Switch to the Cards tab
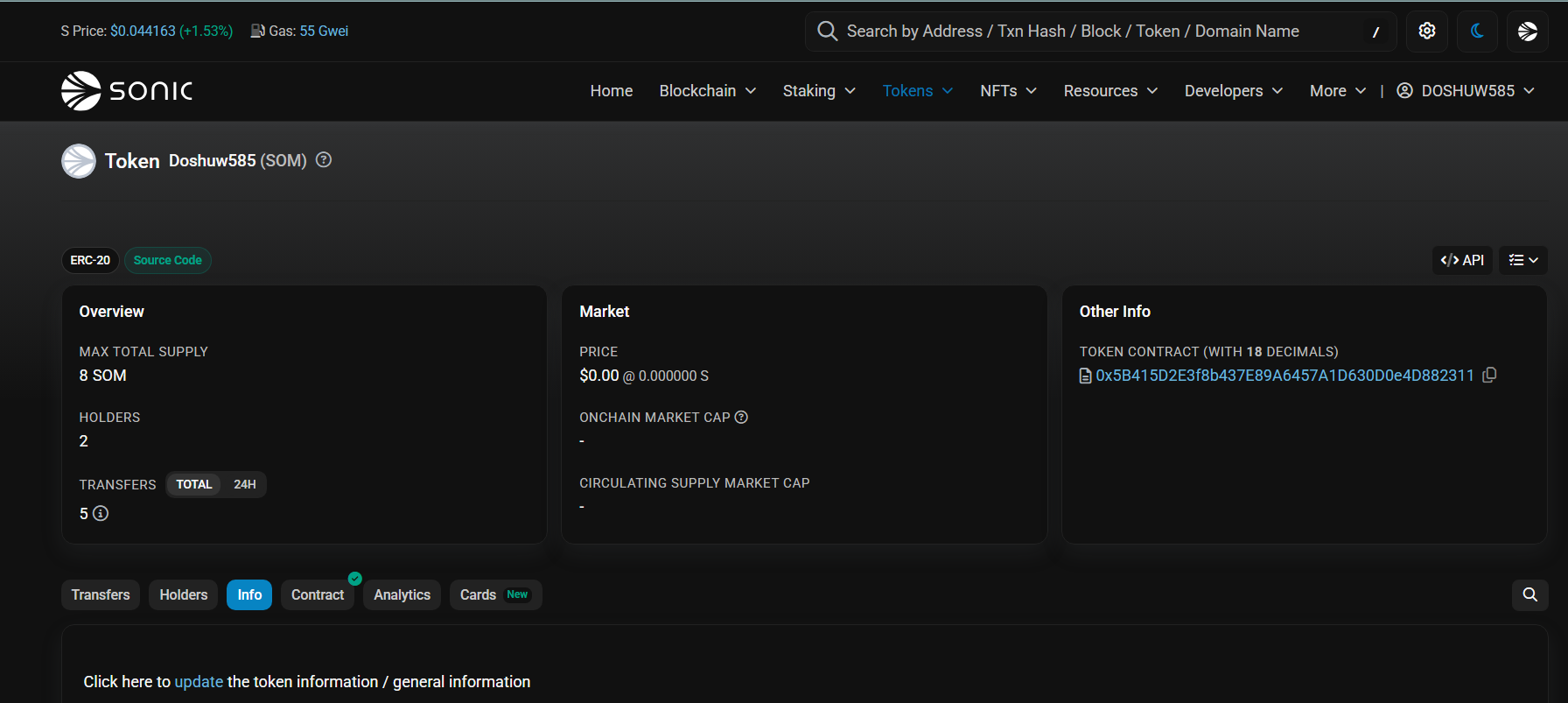1568x703 pixels. [496, 595]
